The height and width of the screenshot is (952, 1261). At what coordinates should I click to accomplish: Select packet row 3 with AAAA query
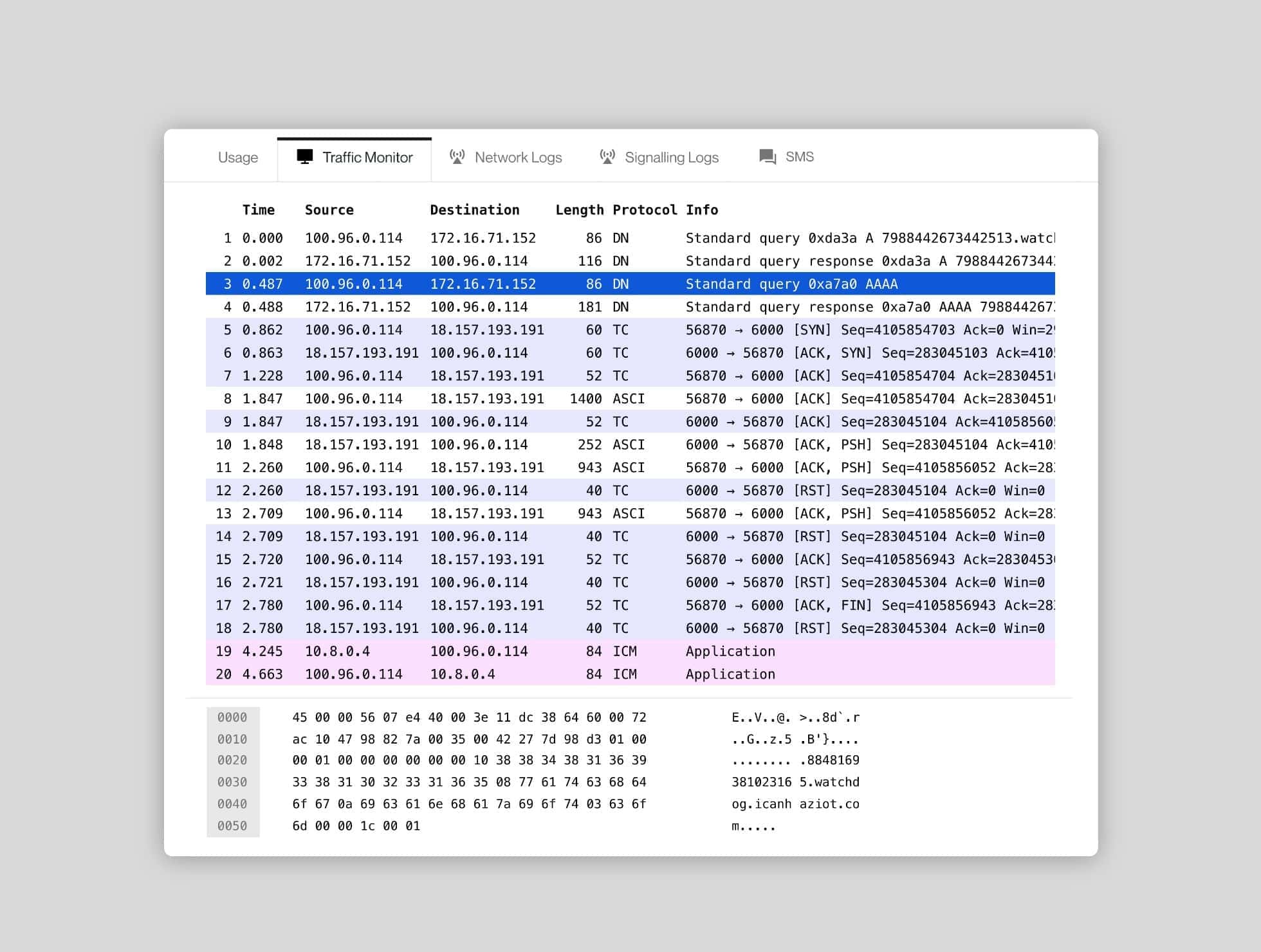point(579,284)
